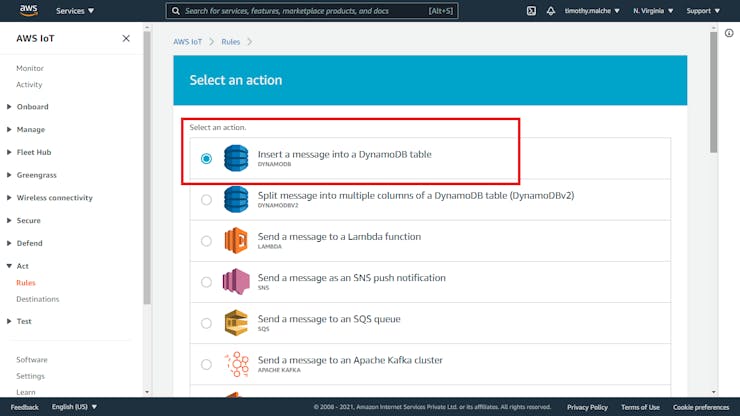
Task: Open Software in the sidebar
Action: 32,359
